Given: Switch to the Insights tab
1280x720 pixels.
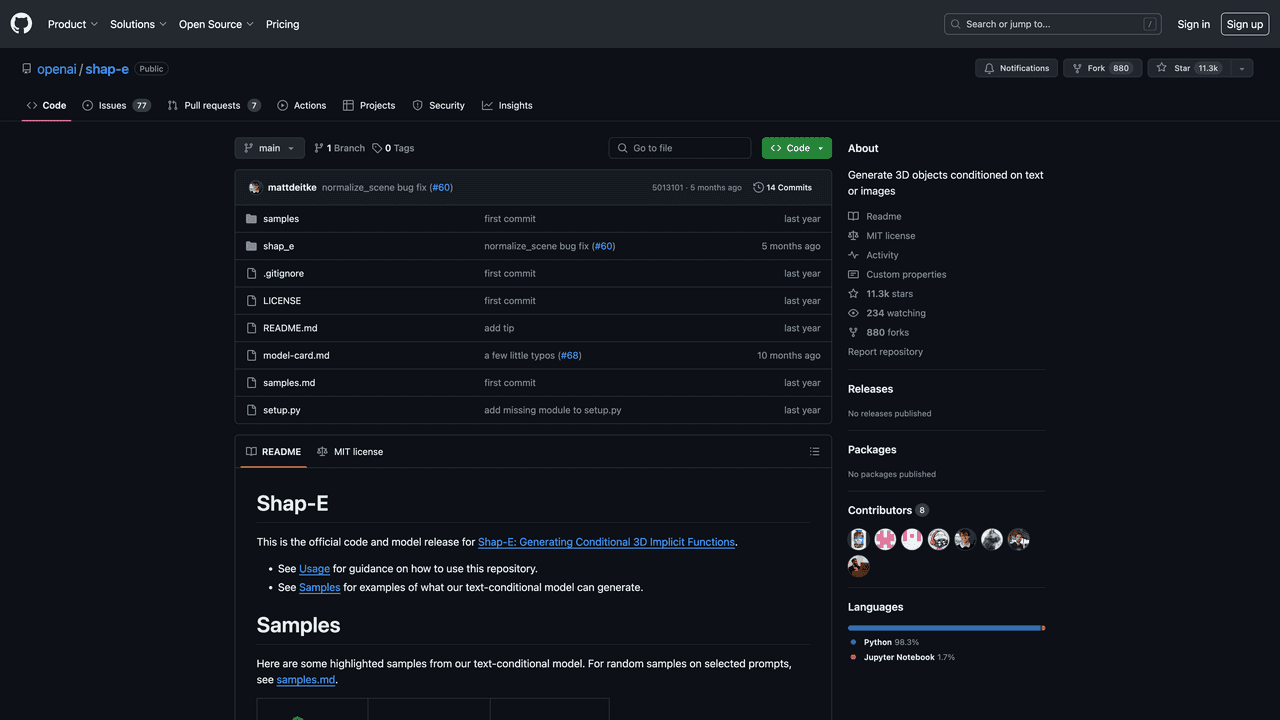Looking at the screenshot, I should coord(507,105).
